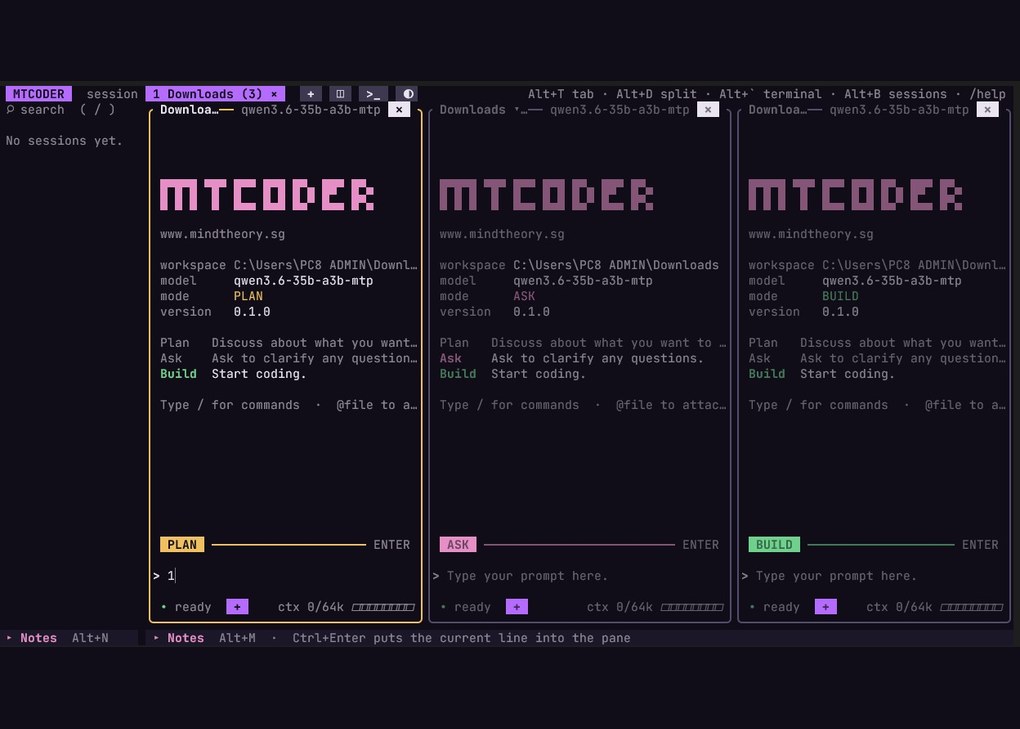This screenshot has width=1020, height=729.
Task: Click No sessions yet message
Action: tap(64, 140)
